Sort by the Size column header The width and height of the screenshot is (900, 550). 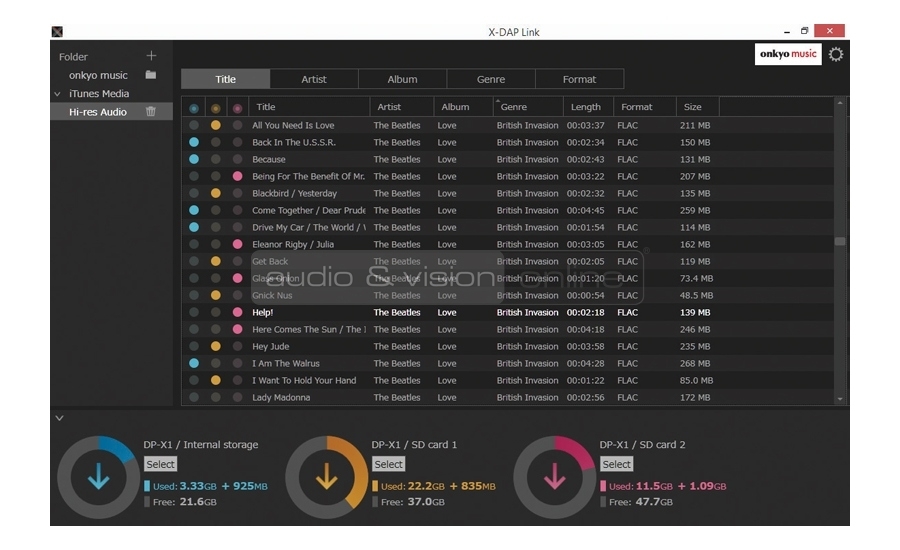pos(698,107)
